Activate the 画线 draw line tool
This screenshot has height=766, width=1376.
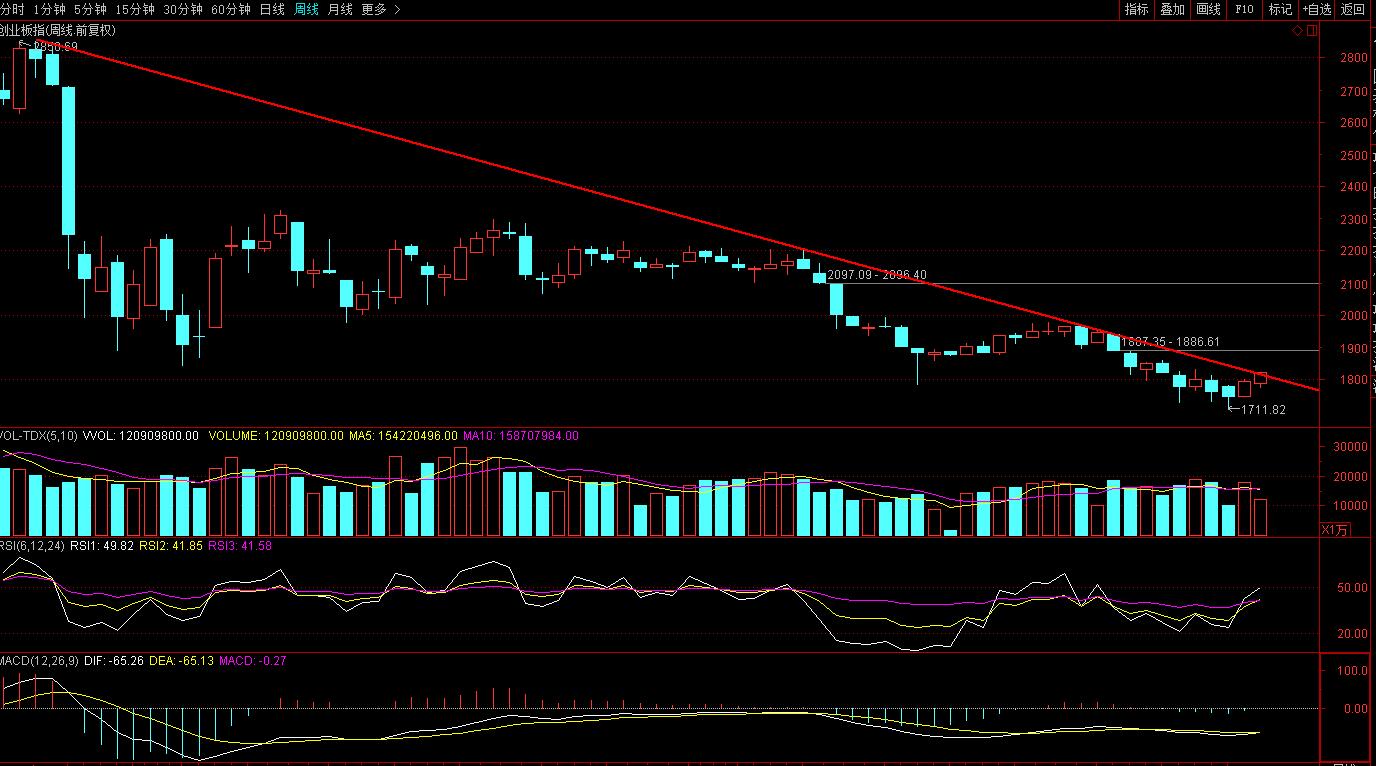coord(1208,9)
